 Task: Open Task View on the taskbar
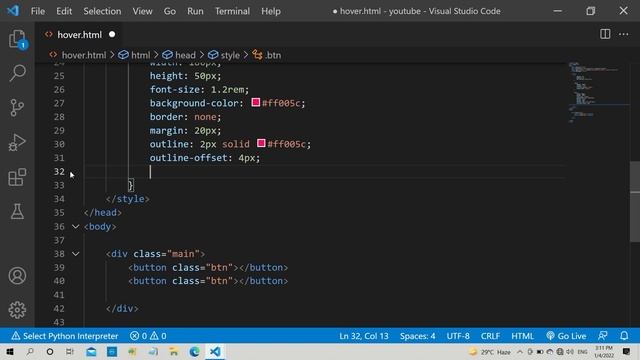(x=70, y=352)
